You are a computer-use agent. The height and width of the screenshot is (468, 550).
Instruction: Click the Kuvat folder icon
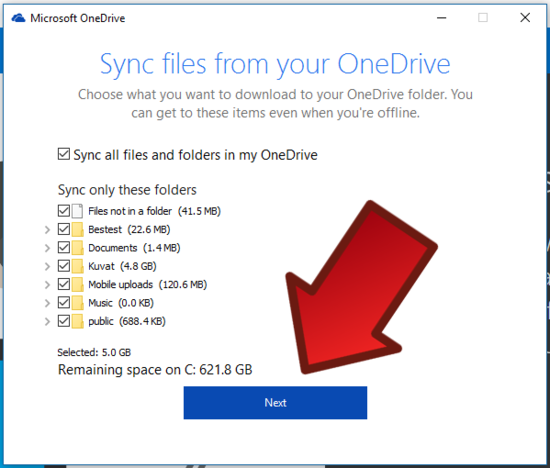pos(78,266)
